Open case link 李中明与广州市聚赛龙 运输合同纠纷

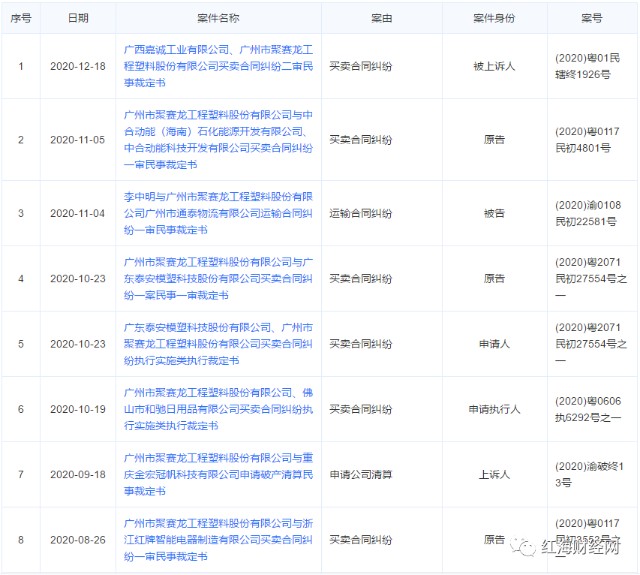pos(218,213)
